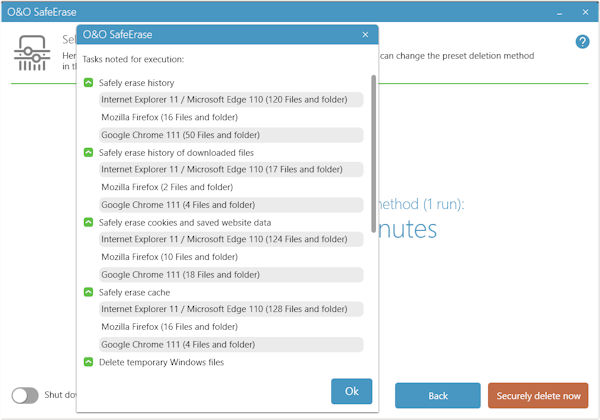The height and width of the screenshot is (420, 600).
Task: Select Google Chrome 111 (18 Files and folder)
Action: click(x=231, y=275)
